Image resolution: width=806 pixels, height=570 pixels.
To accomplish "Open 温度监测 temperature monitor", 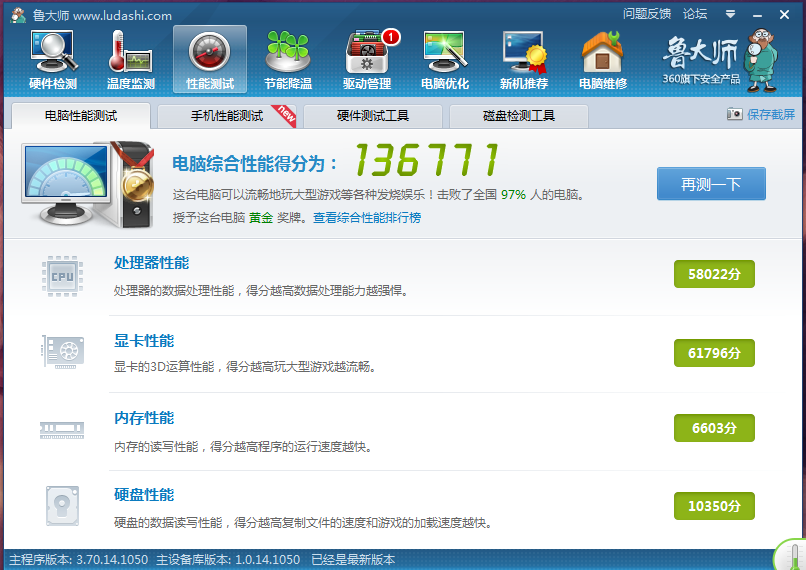I will coord(131,60).
